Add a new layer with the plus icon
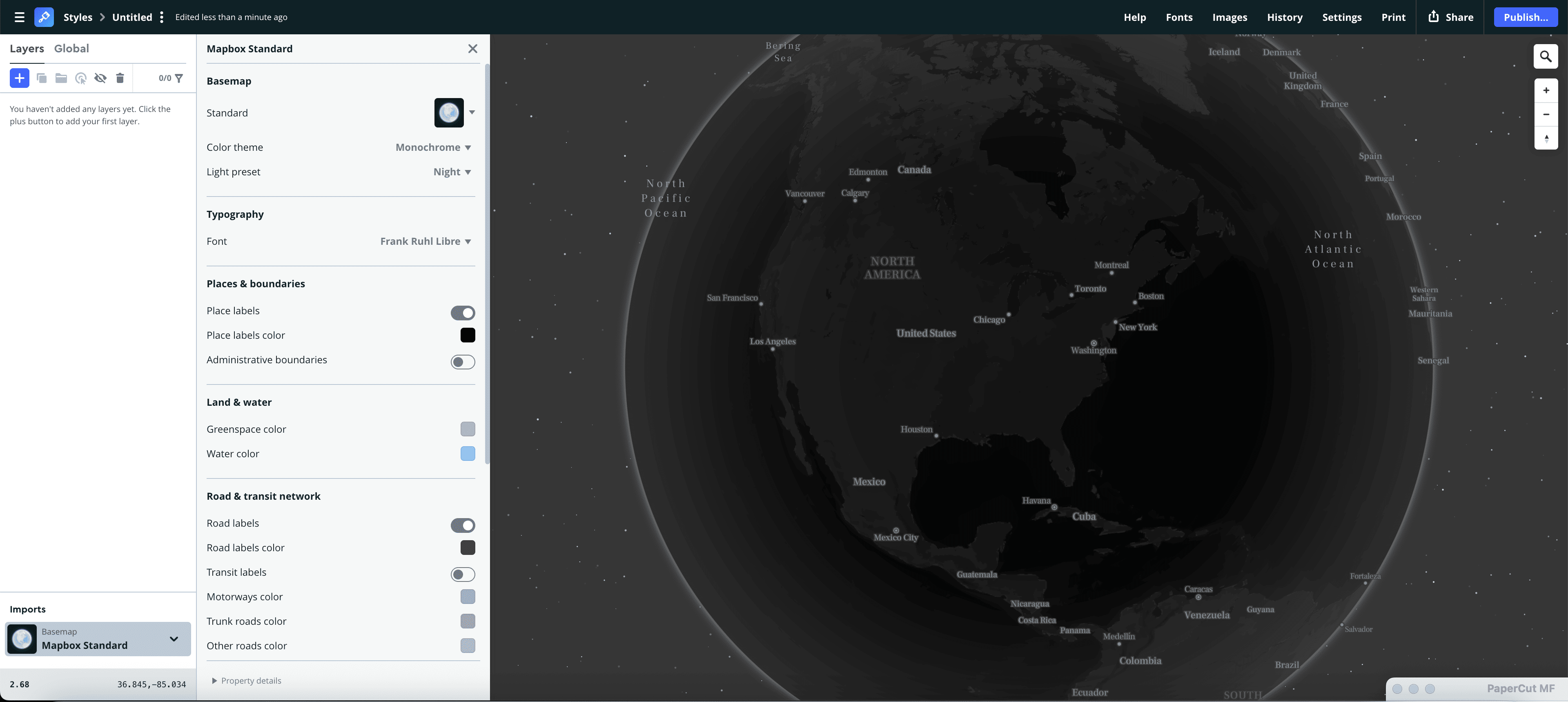The width and height of the screenshot is (1568, 702). [x=19, y=78]
